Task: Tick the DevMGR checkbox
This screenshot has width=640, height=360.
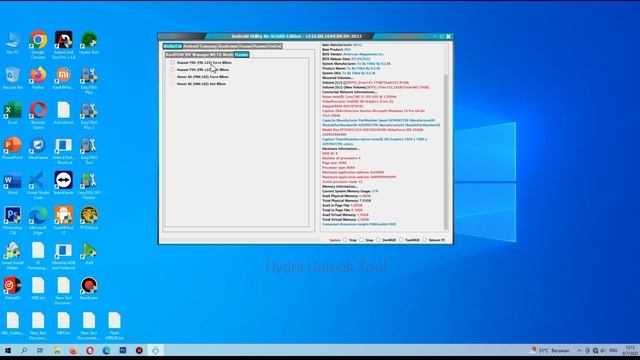Action: [378, 240]
